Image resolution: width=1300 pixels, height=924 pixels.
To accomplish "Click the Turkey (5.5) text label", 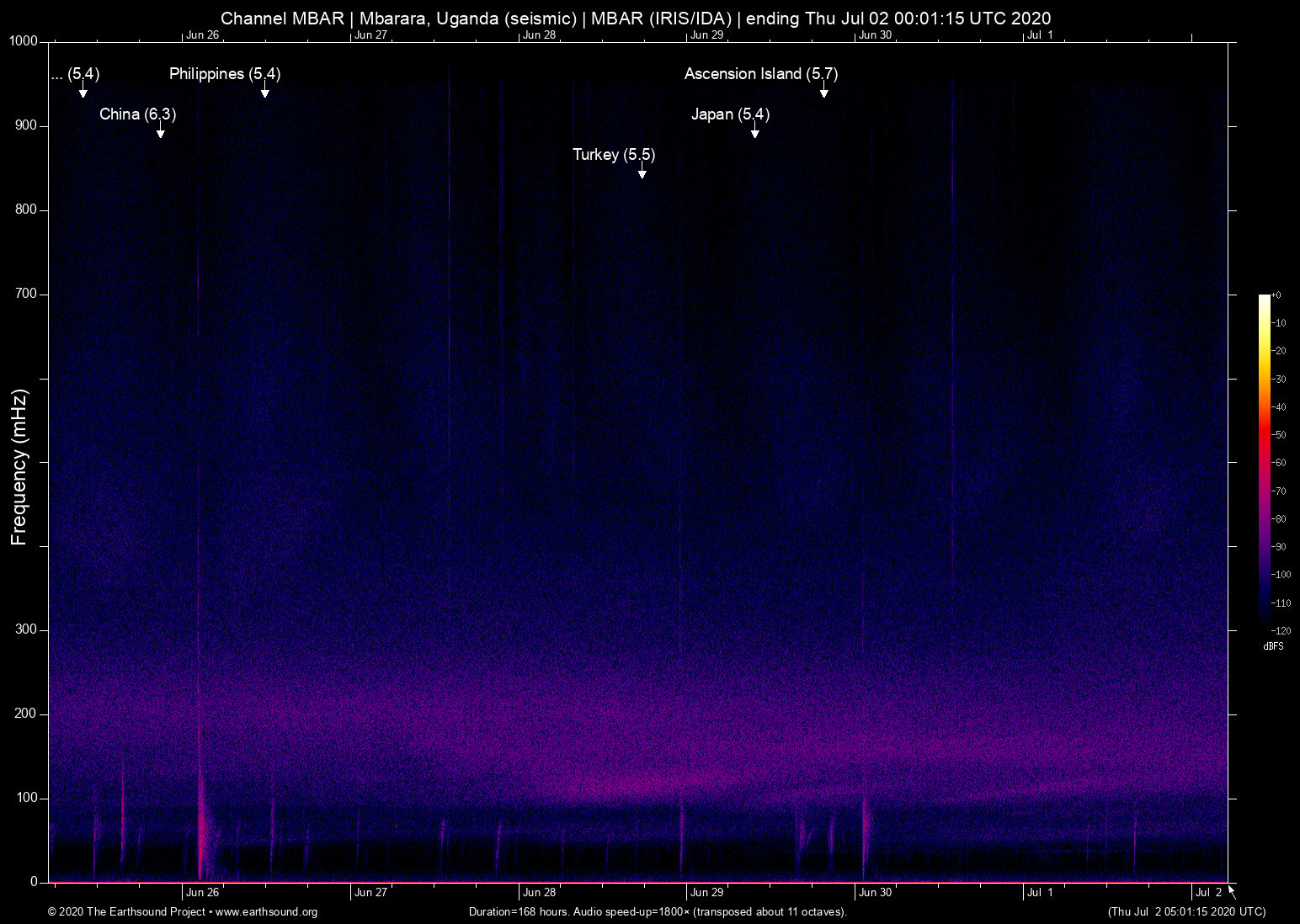I will pos(613,155).
